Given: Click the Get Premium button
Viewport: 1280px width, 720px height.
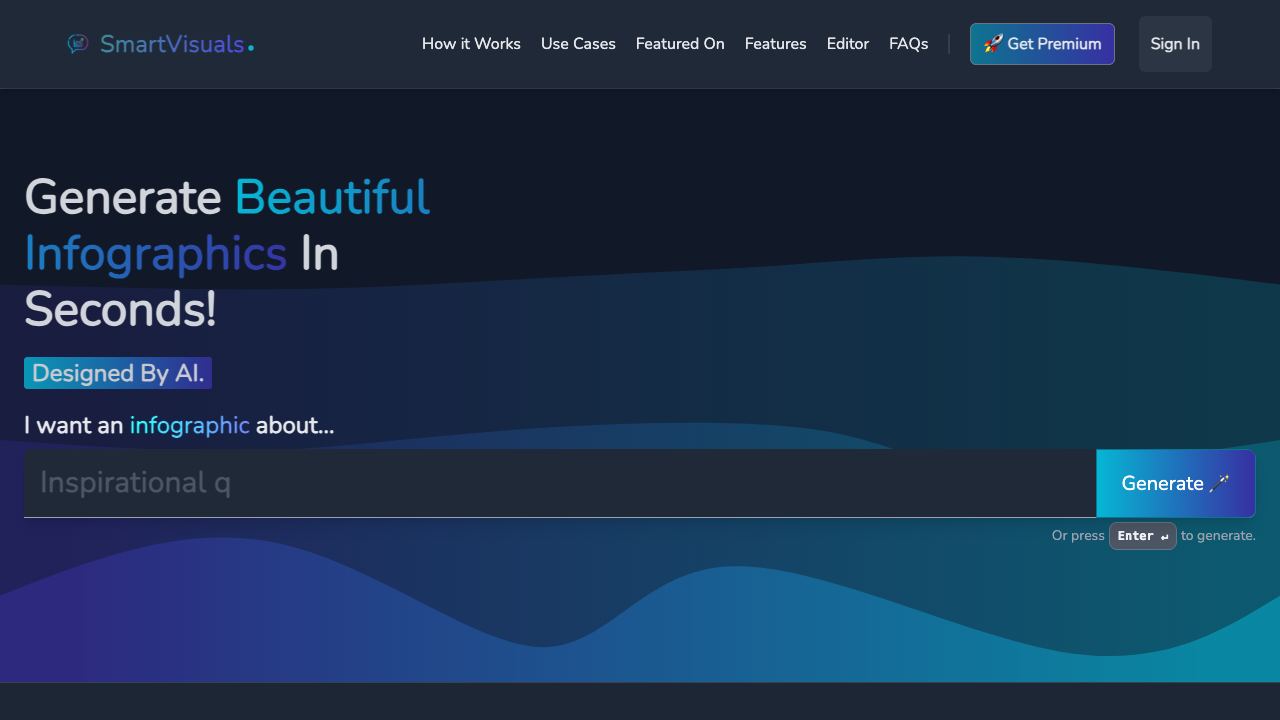Looking at the screenshot, I should (x=1042, y=44).
